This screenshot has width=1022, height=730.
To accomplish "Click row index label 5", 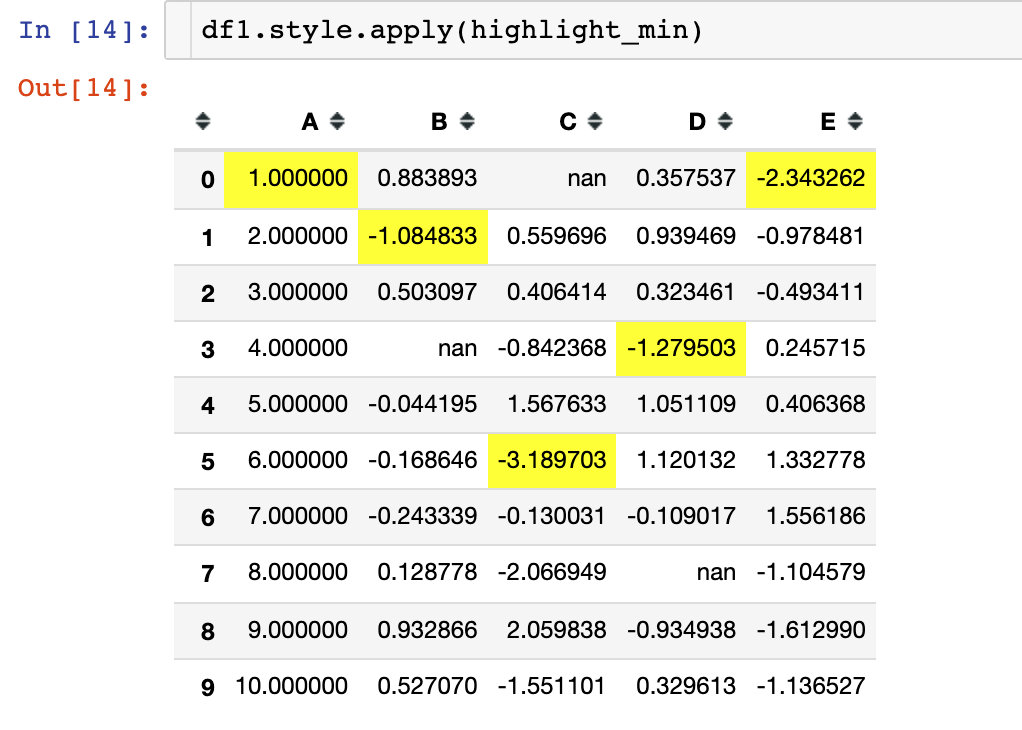I will [207, 462].
